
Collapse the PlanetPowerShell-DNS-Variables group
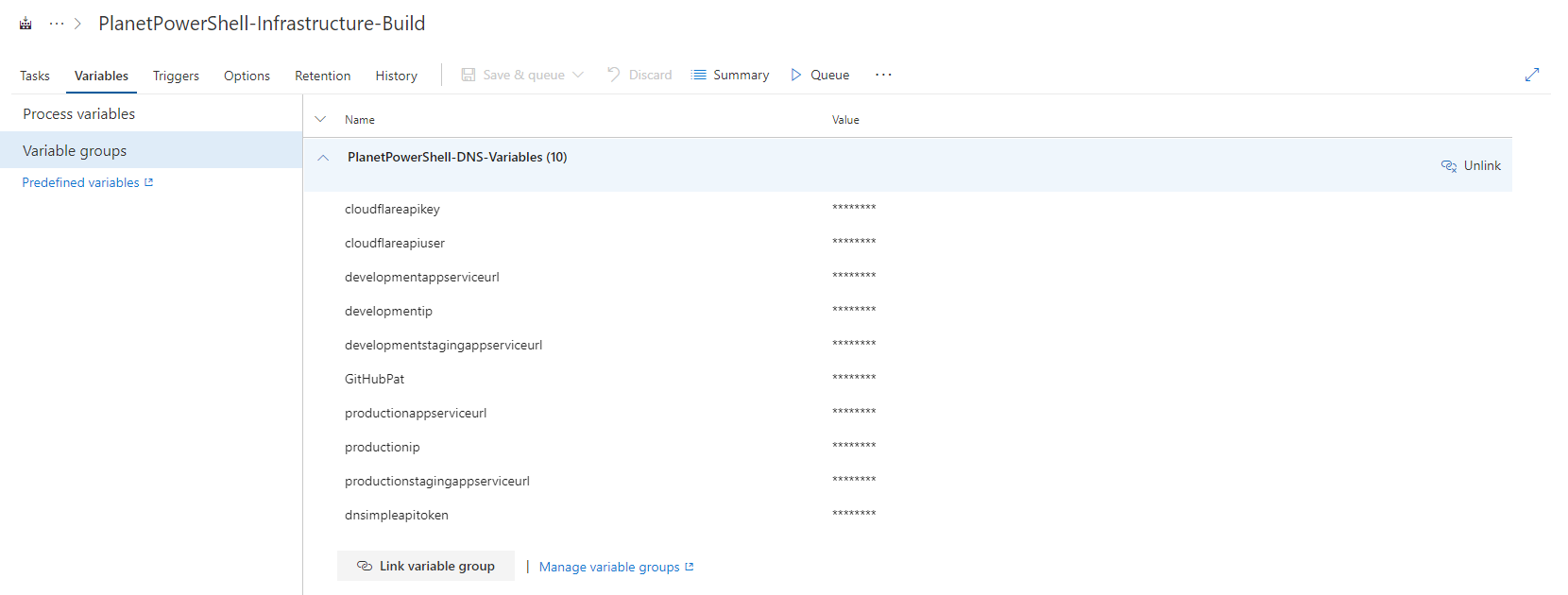(323, 158)
